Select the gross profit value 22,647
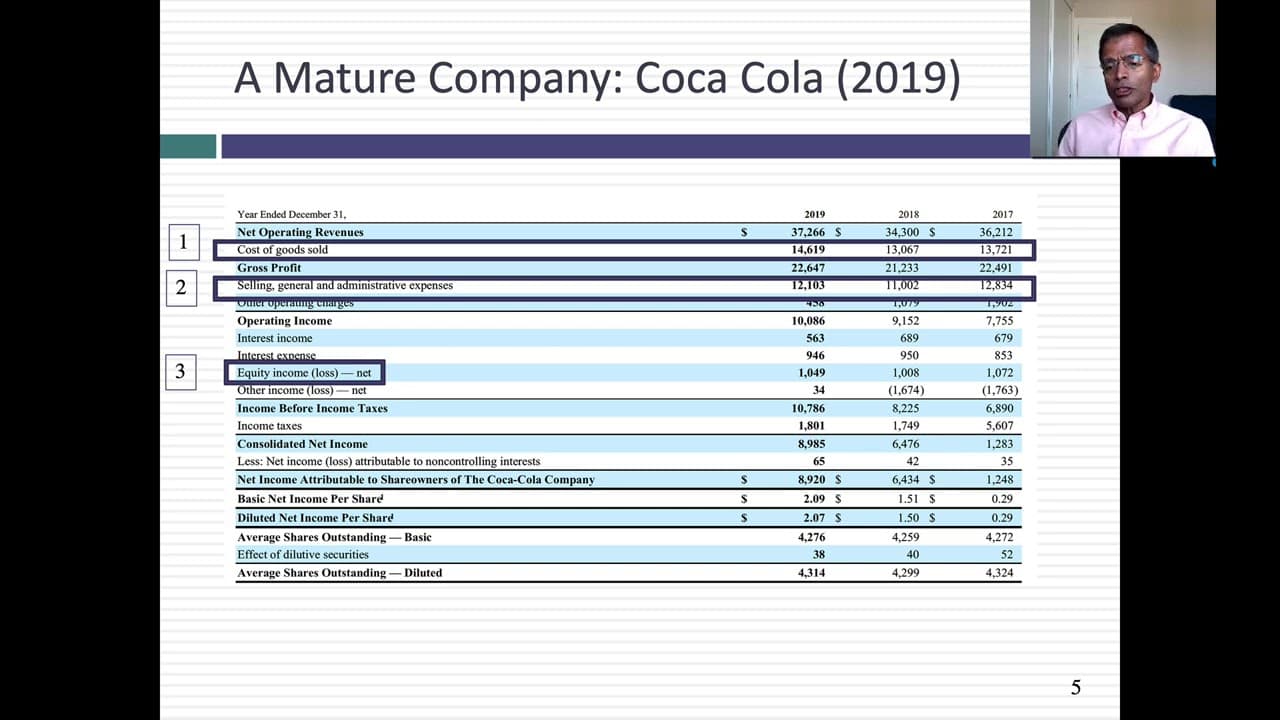The height and width of the screenshot is (720, 1280). pyautogui.click(x=808, y=268)
